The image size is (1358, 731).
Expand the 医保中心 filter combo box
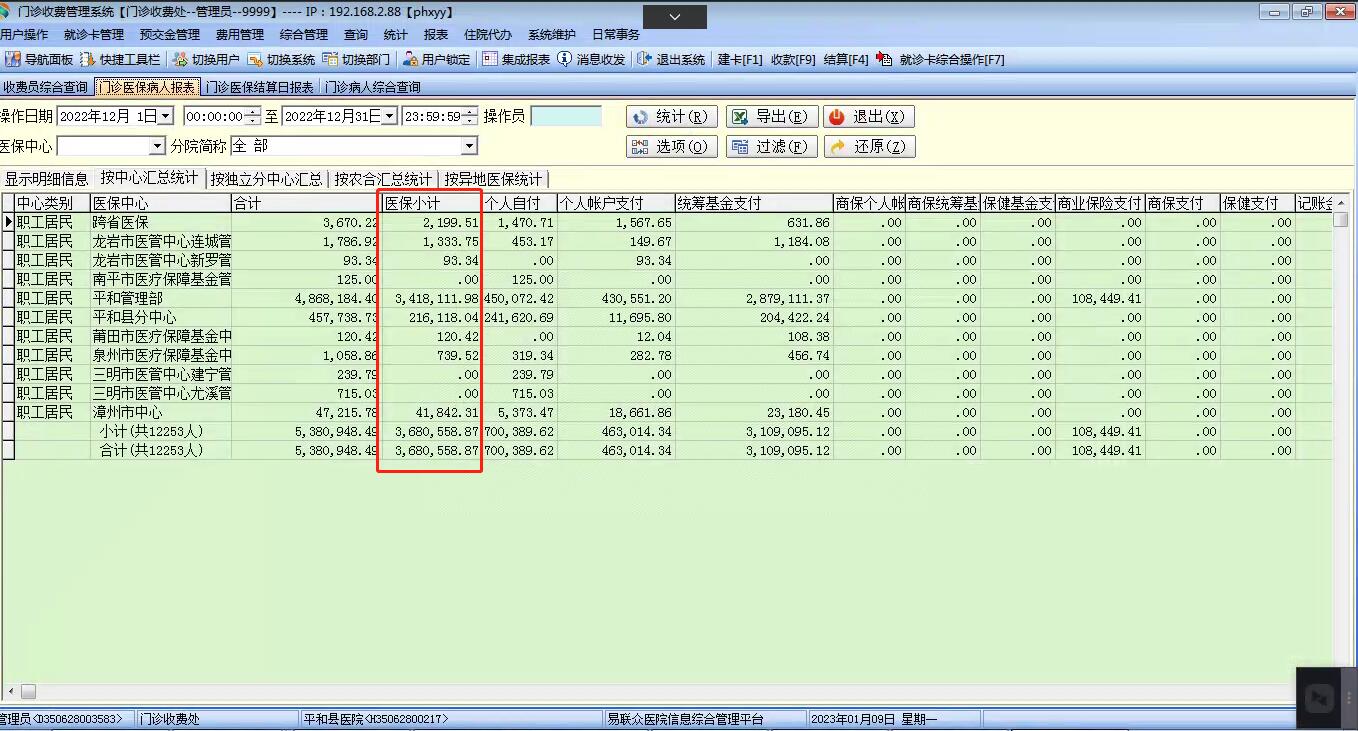point(157,147)
